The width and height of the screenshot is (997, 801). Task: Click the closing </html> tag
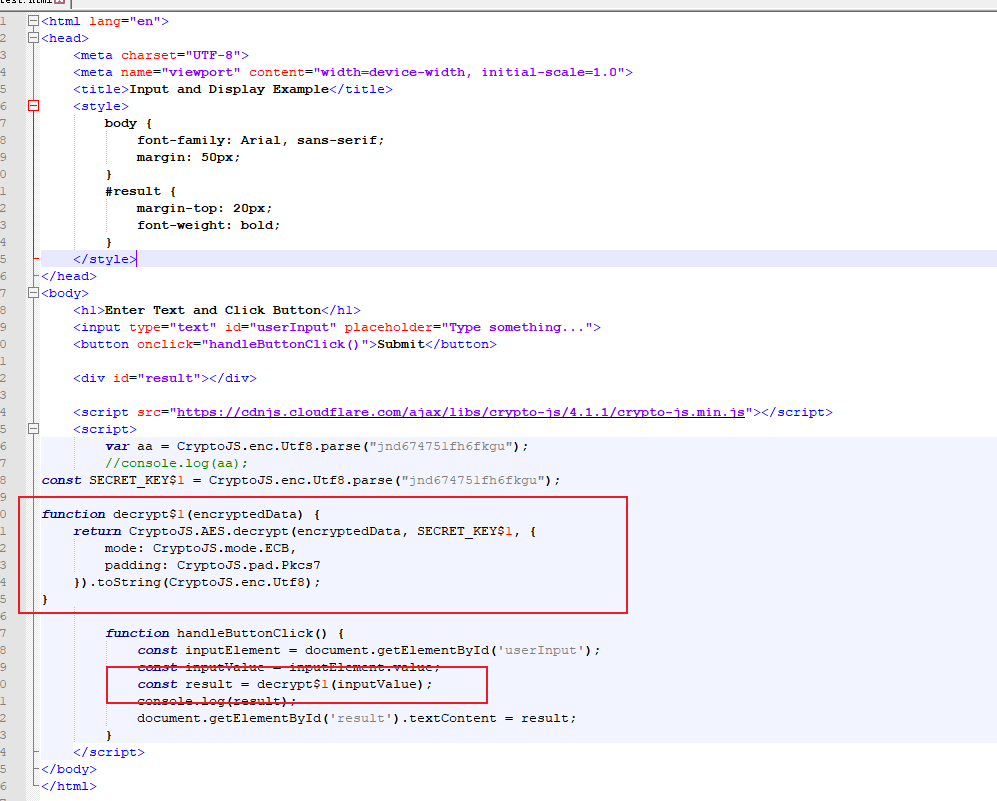(69, 786)
